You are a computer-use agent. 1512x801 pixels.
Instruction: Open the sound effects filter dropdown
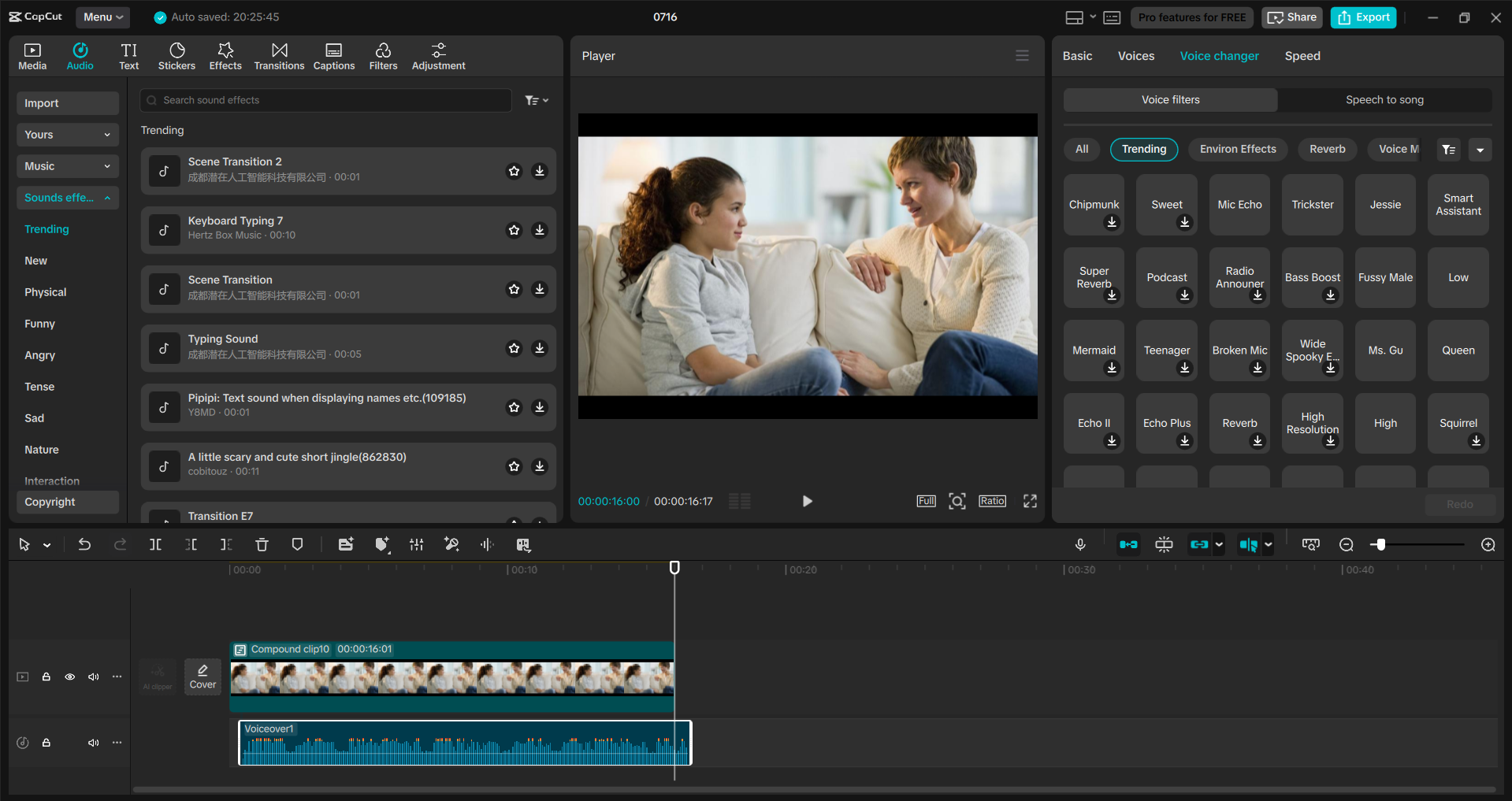[x=537, y=100]
